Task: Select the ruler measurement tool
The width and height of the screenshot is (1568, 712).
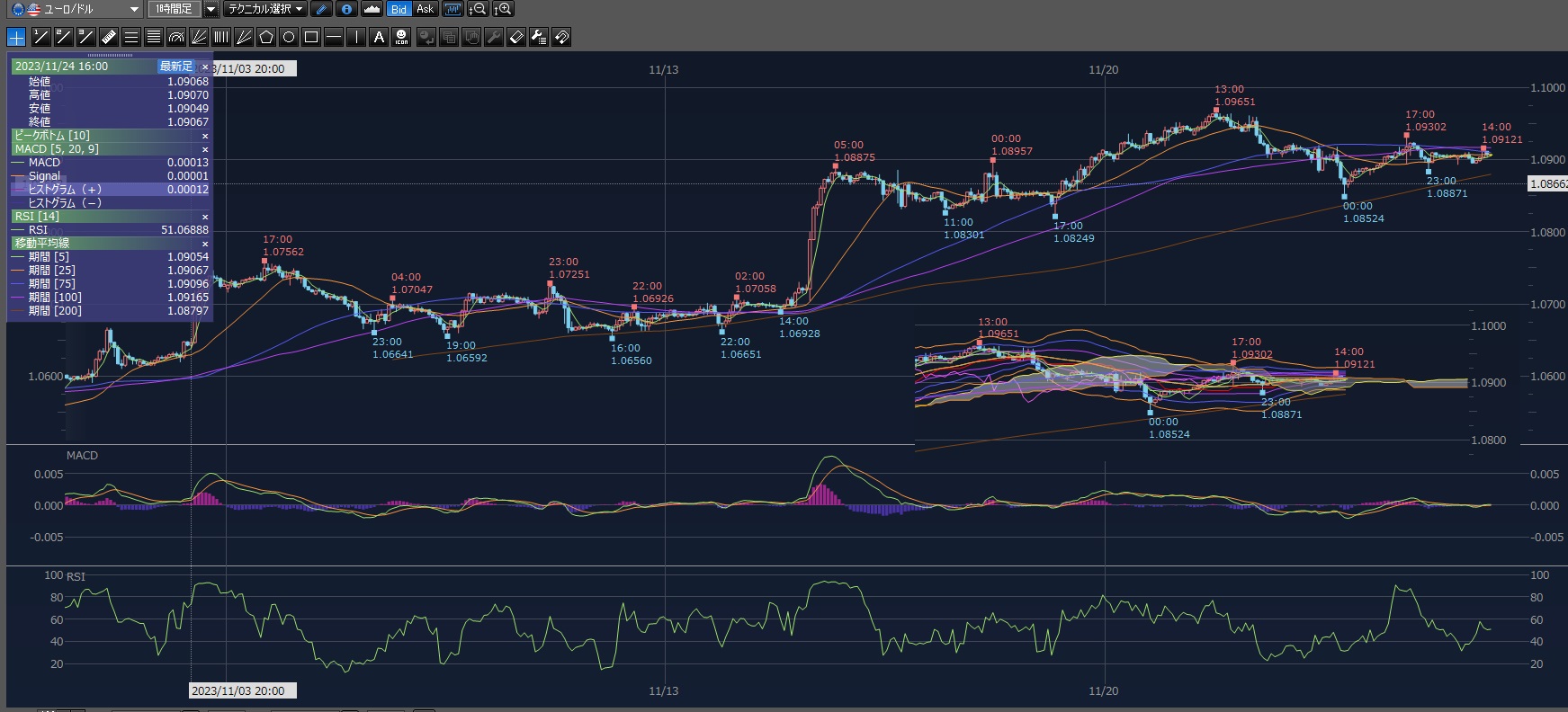Action: [108, 37]
